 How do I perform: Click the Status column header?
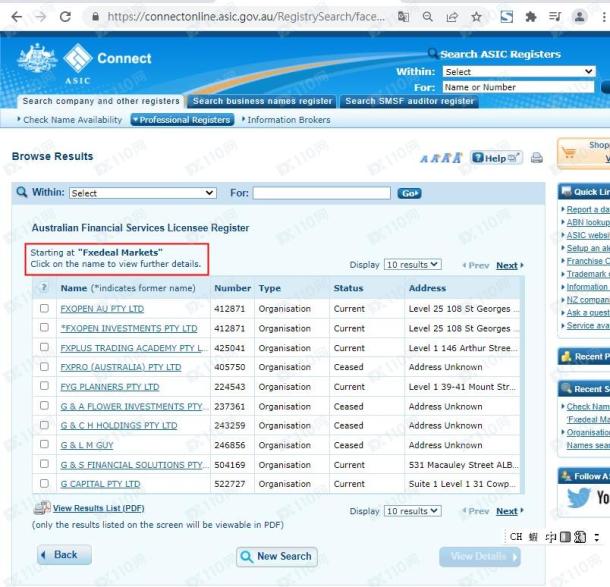pos(348,288)
